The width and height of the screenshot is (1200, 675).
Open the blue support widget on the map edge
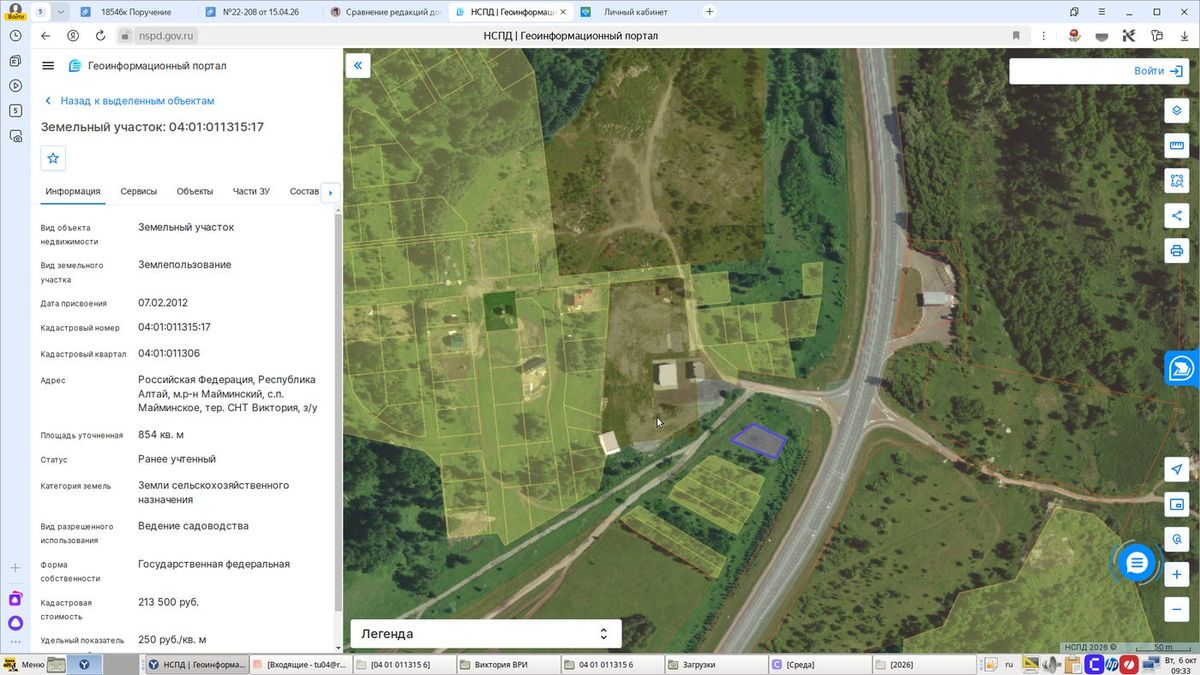(x=1182, y=368)
